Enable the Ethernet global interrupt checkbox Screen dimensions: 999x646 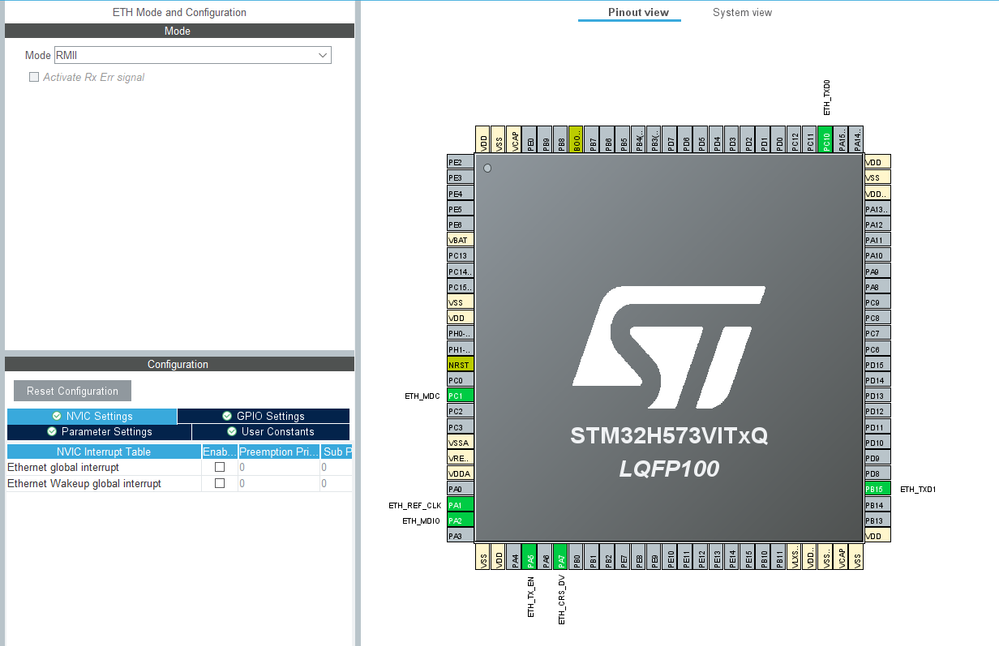[x=220, y=467]
